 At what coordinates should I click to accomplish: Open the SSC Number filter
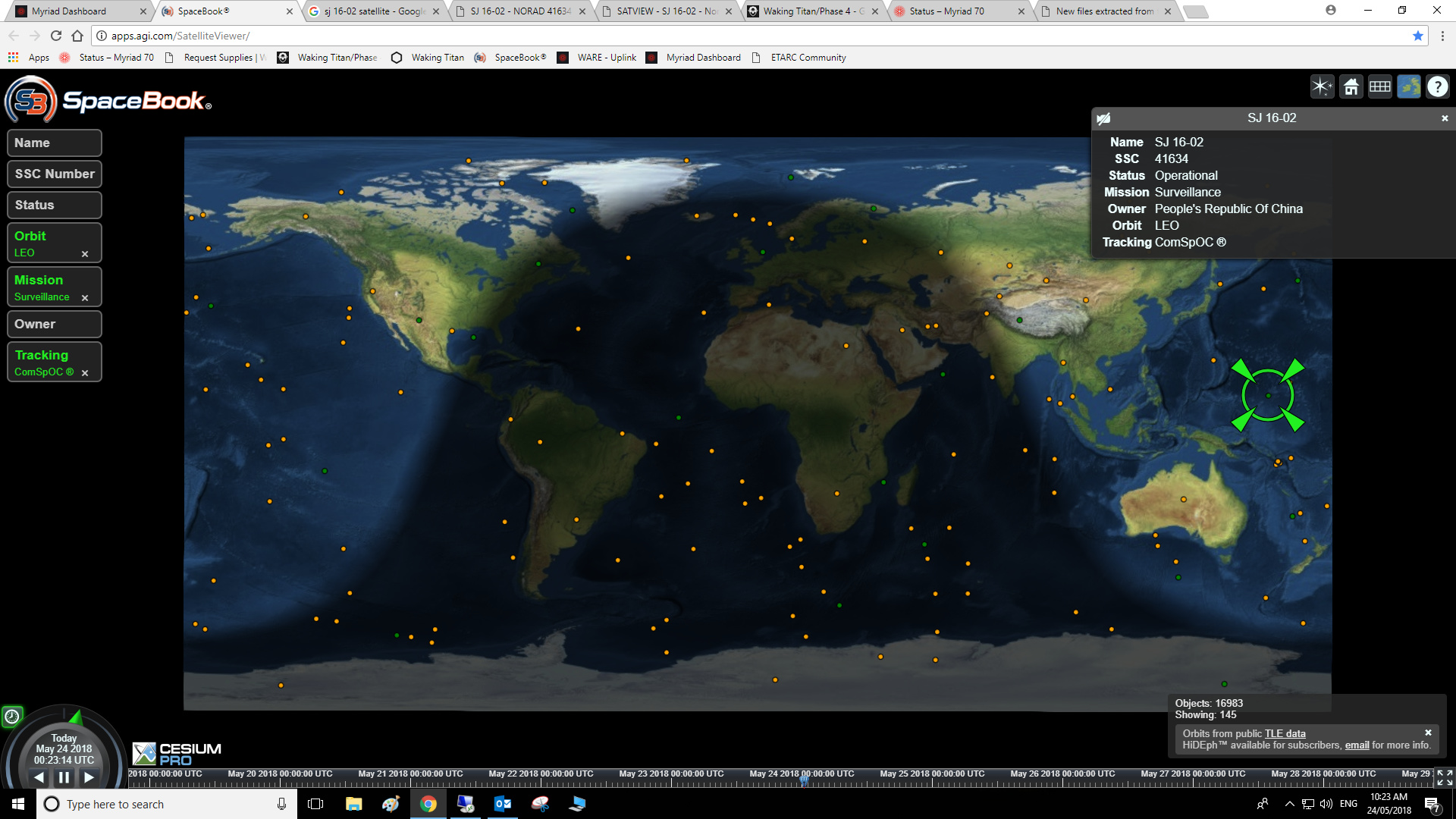[x=54, y=174]
